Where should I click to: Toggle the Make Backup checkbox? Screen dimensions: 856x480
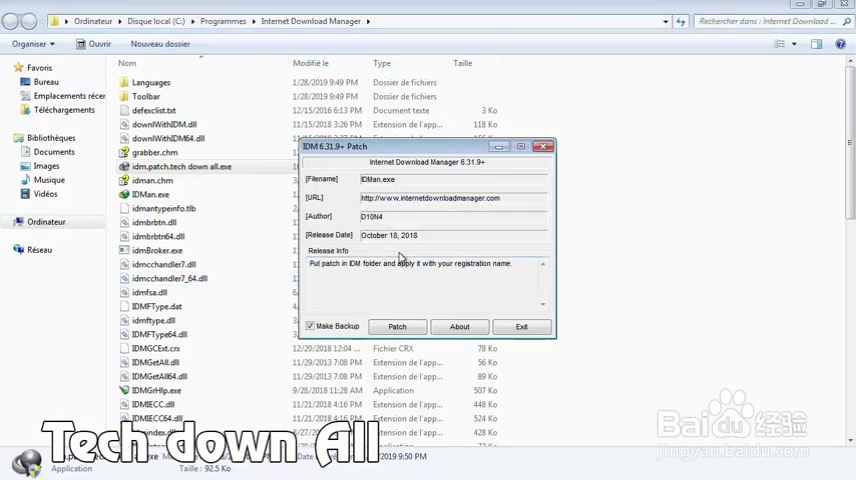click(310, 326)
